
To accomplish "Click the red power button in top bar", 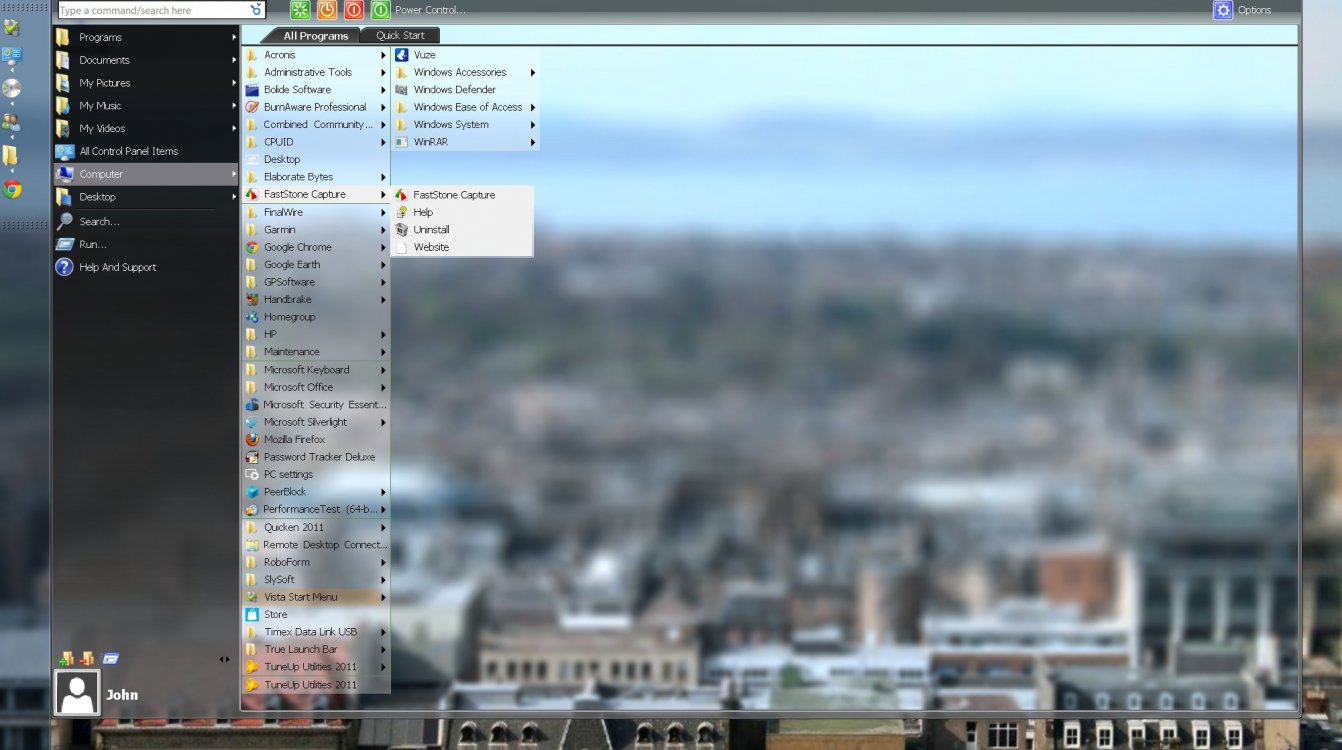I will pos(354,10).
